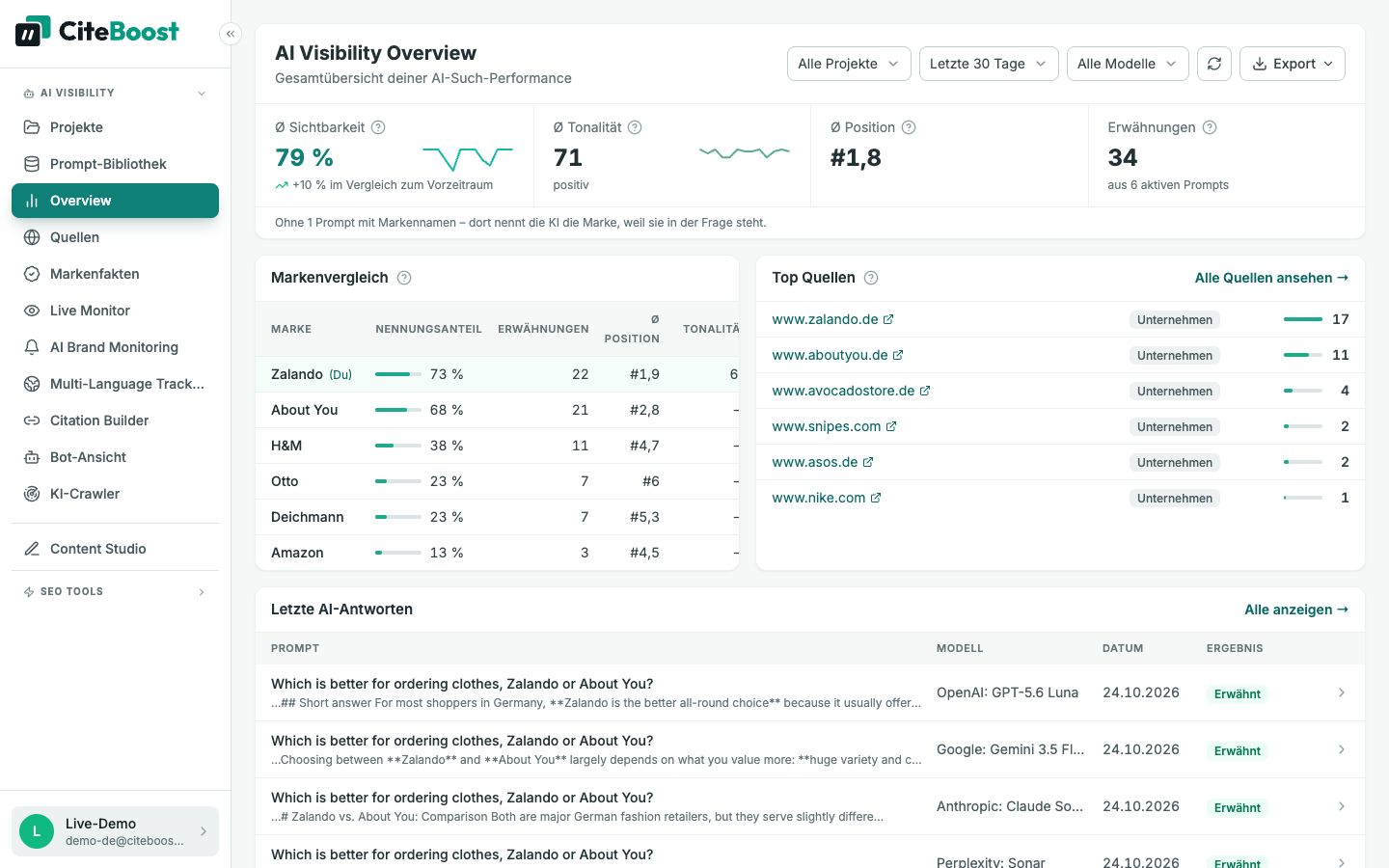The image size is (1389, 868).
Task: Click Zalando's Nennungsanteil progress bar
Action: click(398, 374)
